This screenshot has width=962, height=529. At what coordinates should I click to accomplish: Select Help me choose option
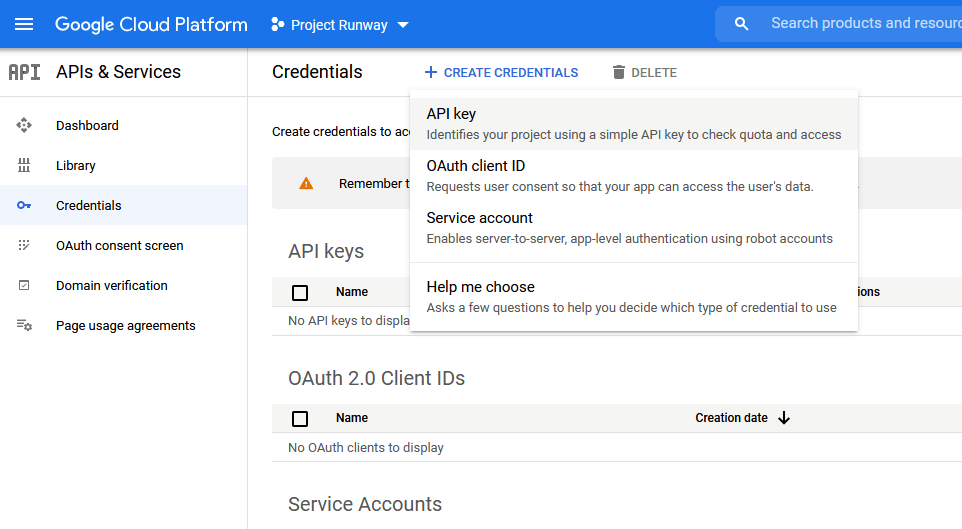tap(634, 296)
